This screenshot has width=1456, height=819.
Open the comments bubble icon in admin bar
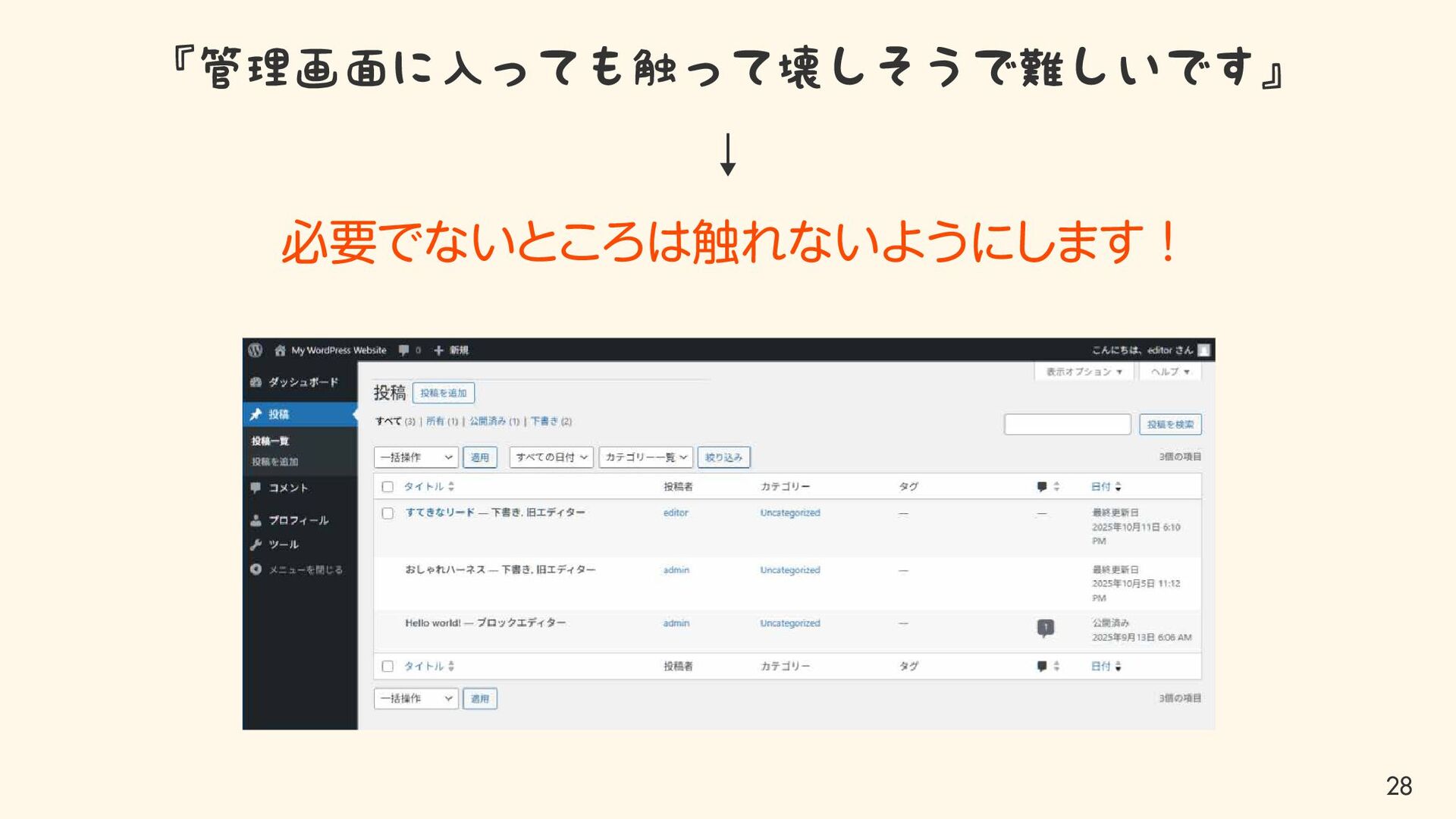pos(404,350)
